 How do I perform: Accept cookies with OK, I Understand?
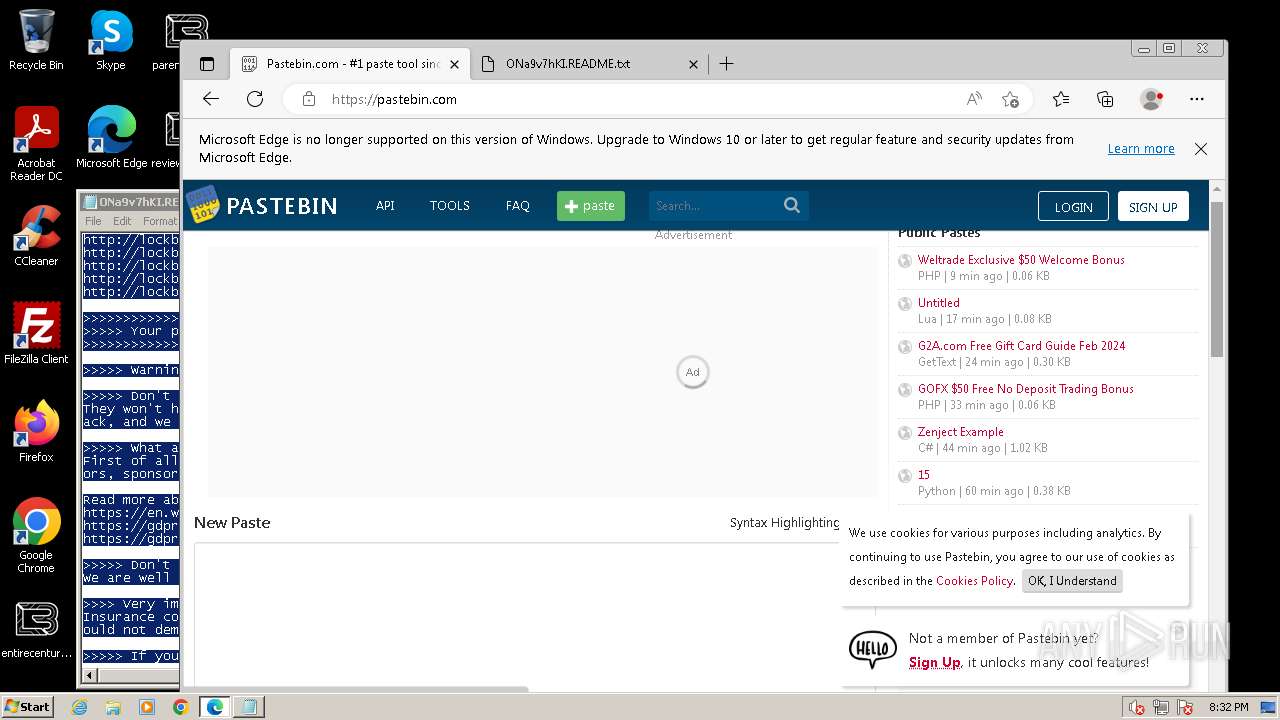click(1072, 581)
